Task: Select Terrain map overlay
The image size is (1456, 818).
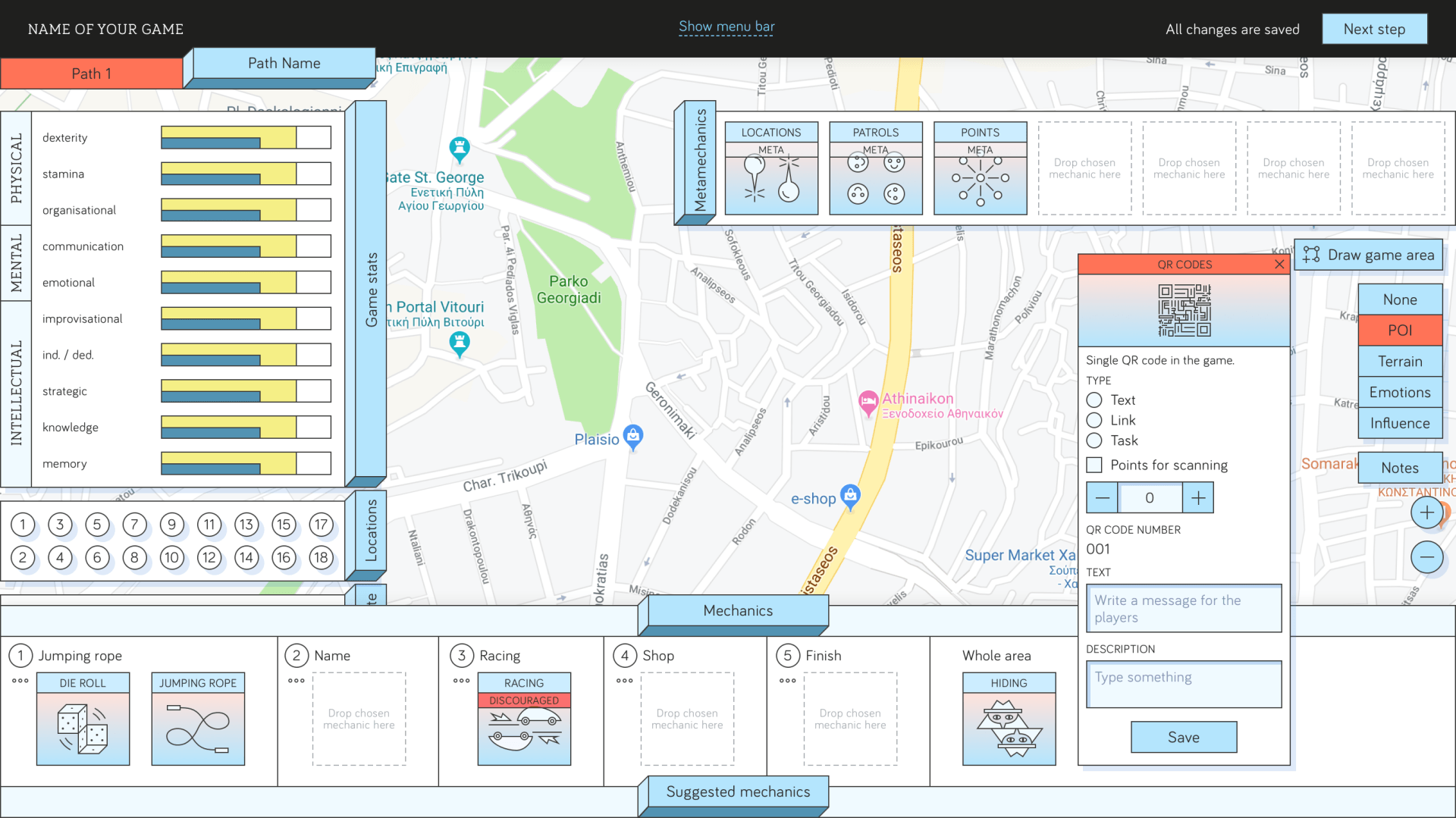Action: click(x=1400, y=362)
